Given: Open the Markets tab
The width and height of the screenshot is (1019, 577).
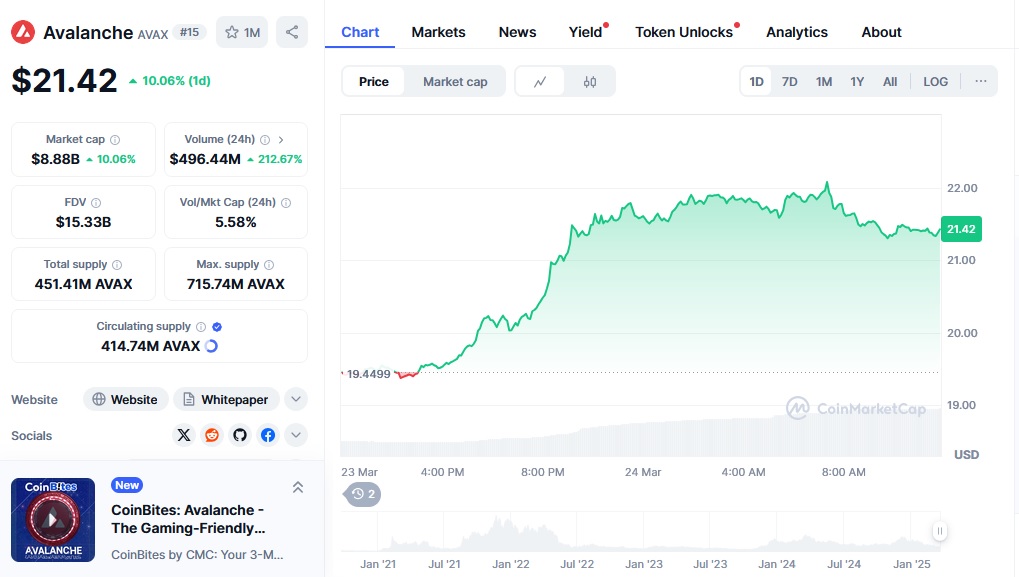Looking at the screenshot, I should click(439, 32).
